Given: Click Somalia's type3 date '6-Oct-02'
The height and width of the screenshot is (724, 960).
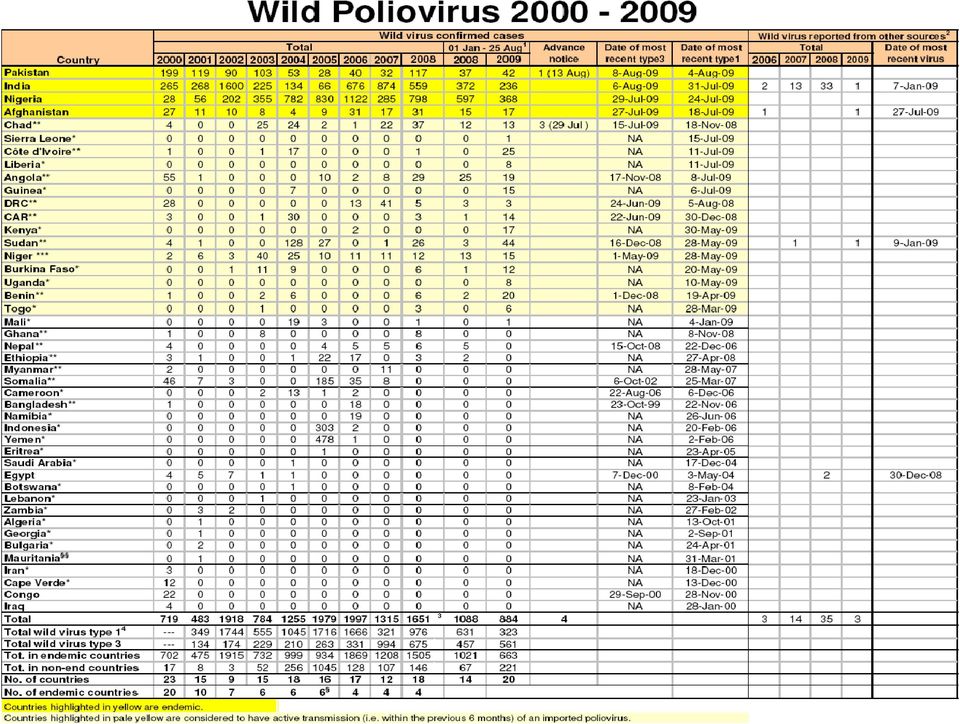Looking at the screenshot, I should (635, 381).
